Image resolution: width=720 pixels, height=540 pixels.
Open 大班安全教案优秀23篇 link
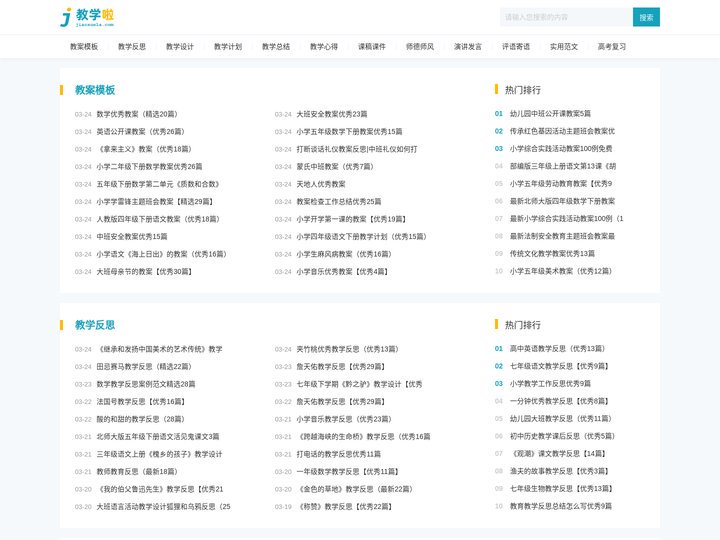pos(332,114)
